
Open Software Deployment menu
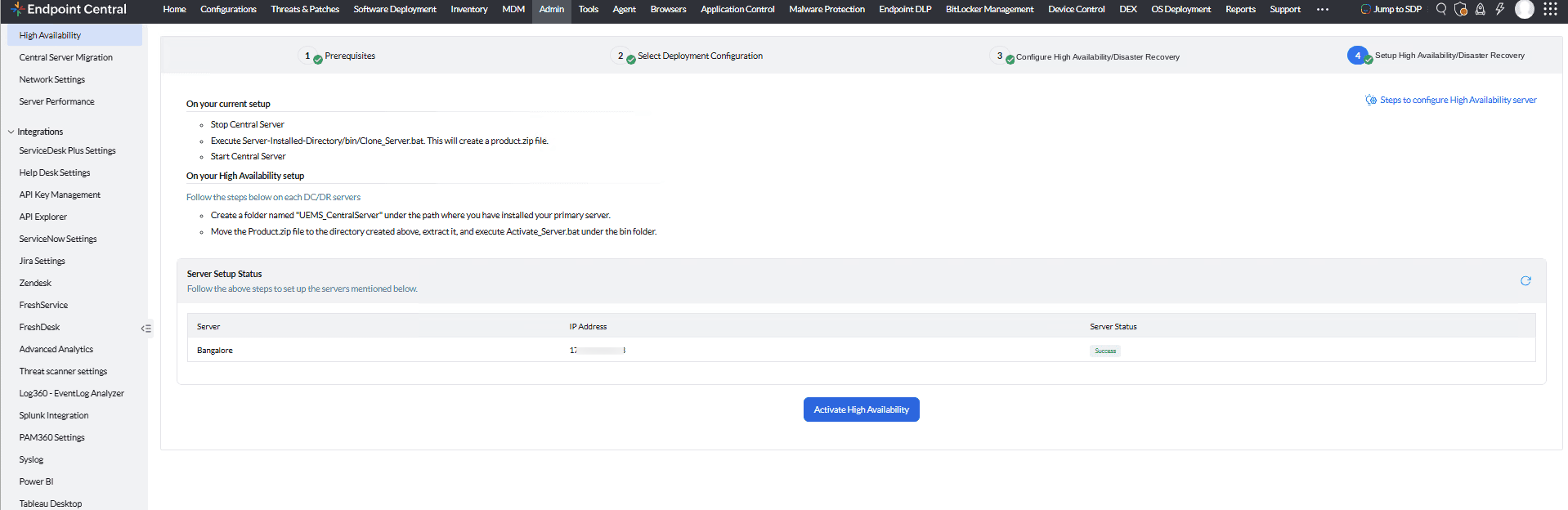tap(395, 9)
